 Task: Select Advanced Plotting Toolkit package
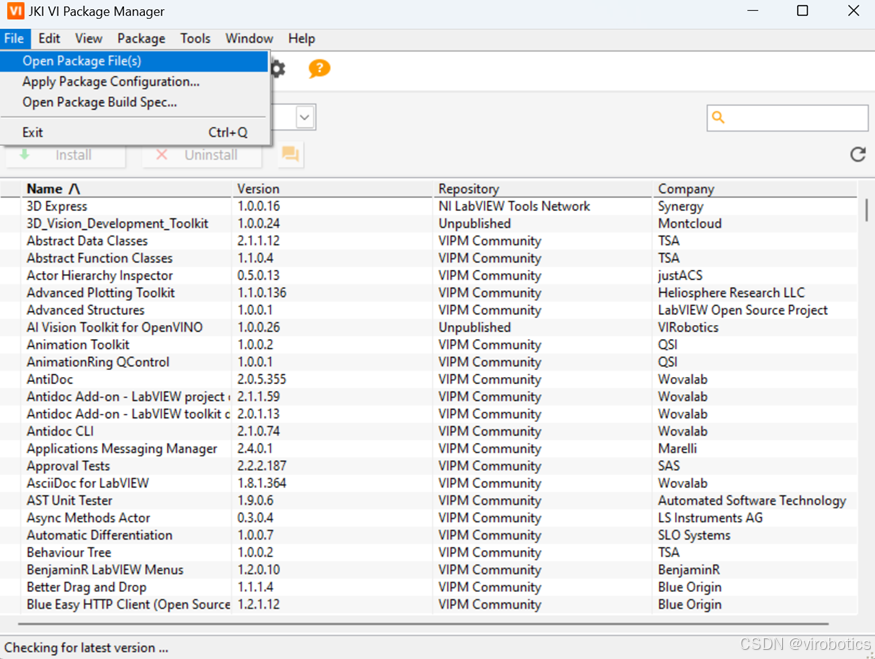429,293
